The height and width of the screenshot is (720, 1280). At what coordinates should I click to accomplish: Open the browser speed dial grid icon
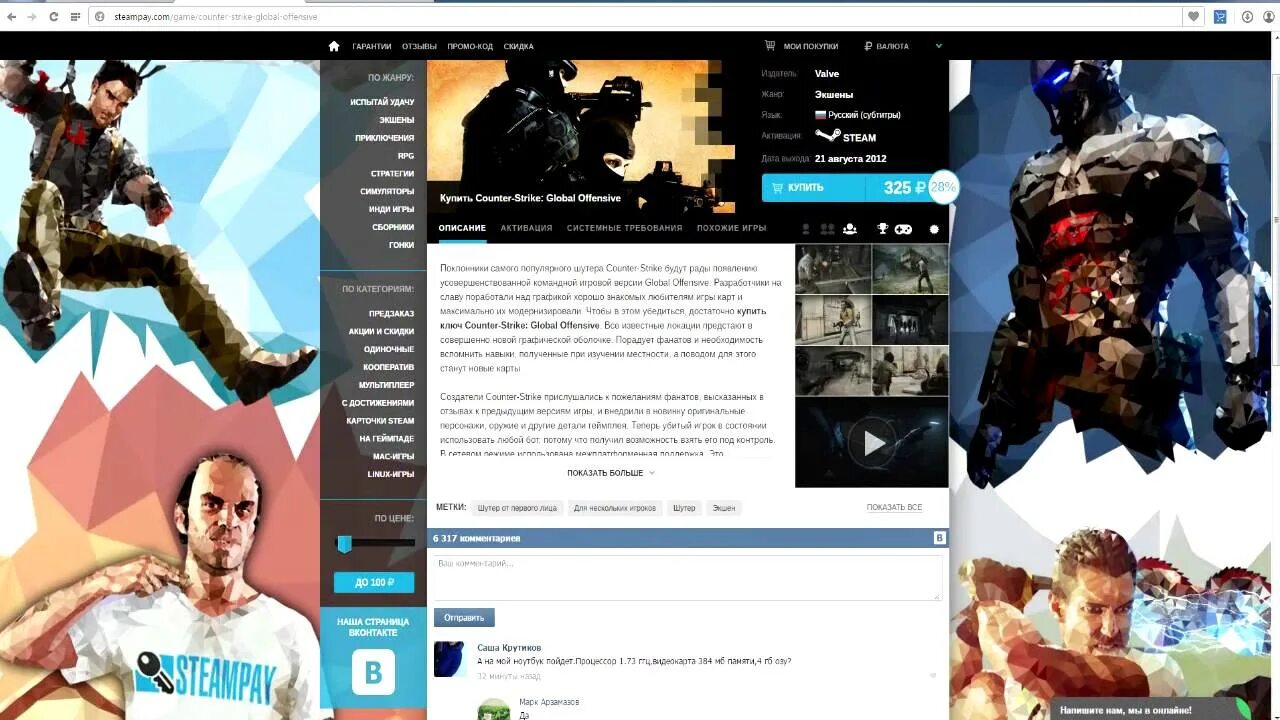74,17
